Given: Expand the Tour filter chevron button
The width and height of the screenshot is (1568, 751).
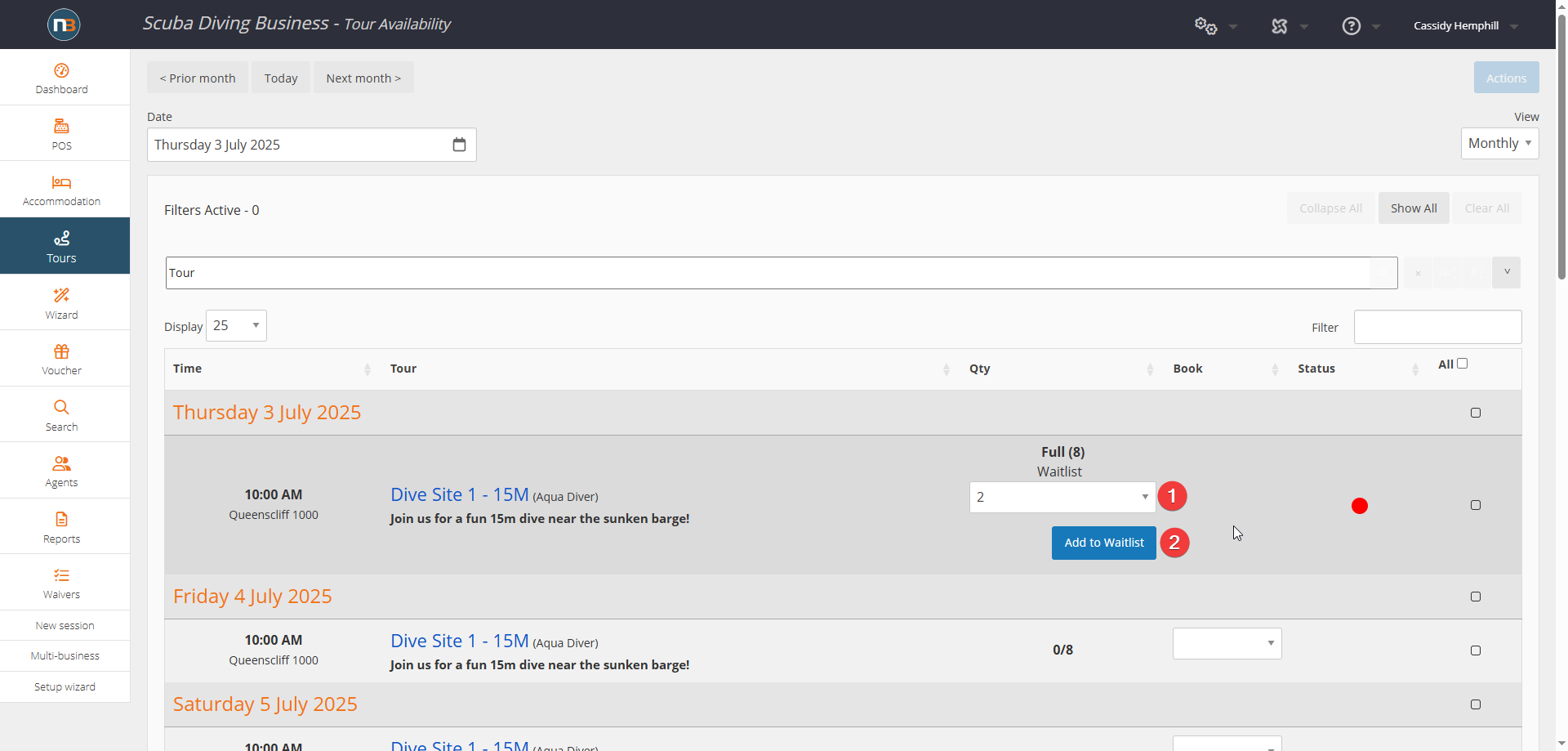Looking at the screenshot, I should (x=1506, y=273).
